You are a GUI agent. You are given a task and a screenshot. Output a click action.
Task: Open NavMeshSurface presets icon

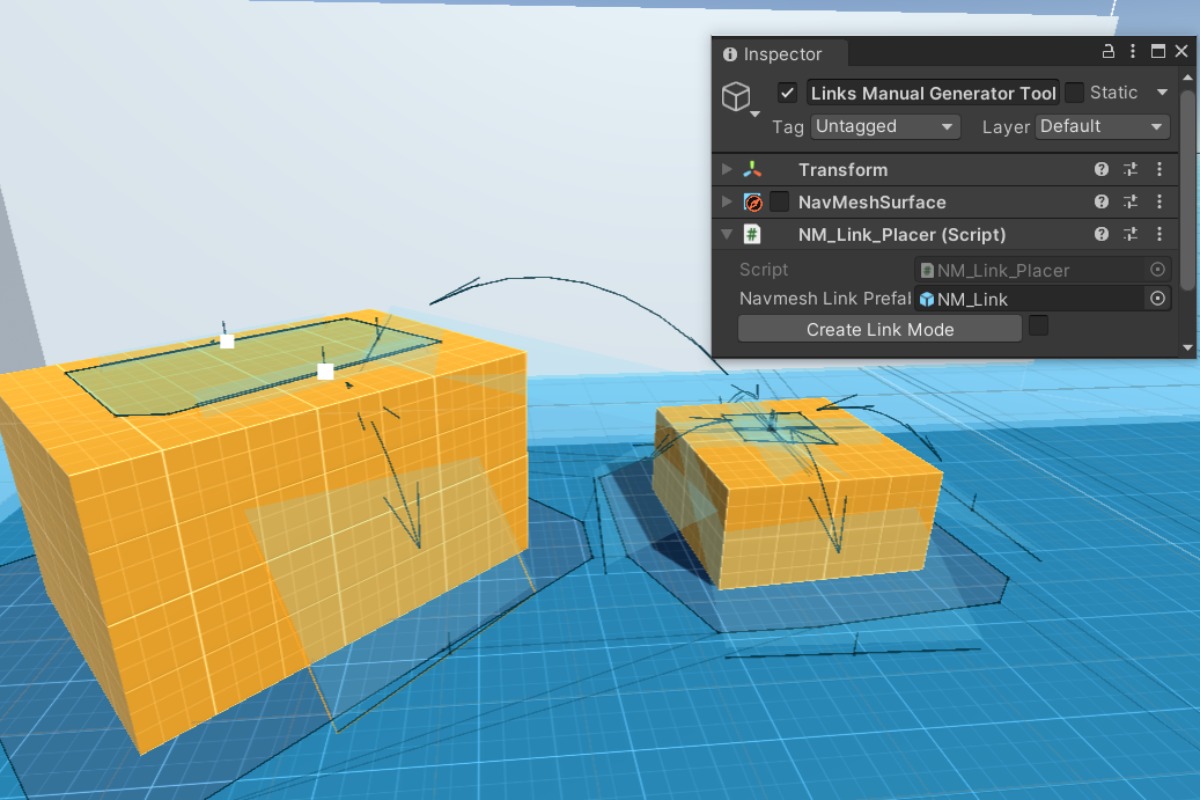pyautogui.click(x=1131, y=202)
